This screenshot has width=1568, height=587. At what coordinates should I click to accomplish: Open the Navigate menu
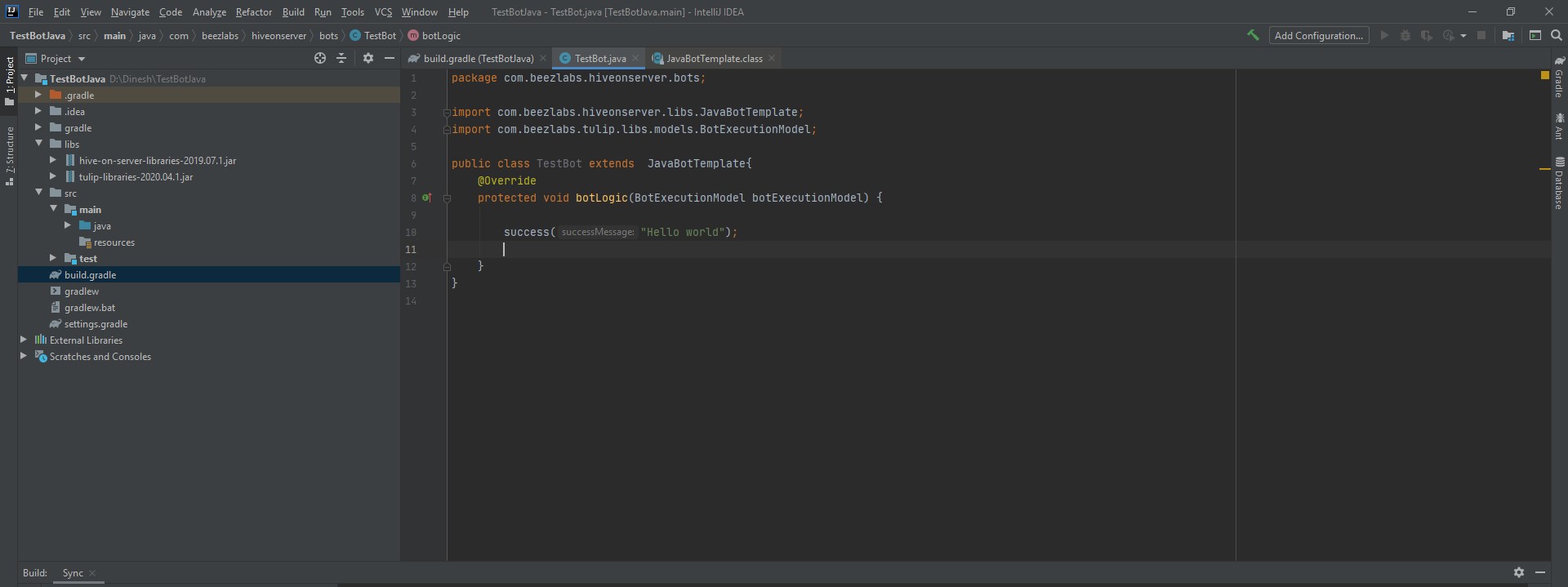(x=130, y=11)
